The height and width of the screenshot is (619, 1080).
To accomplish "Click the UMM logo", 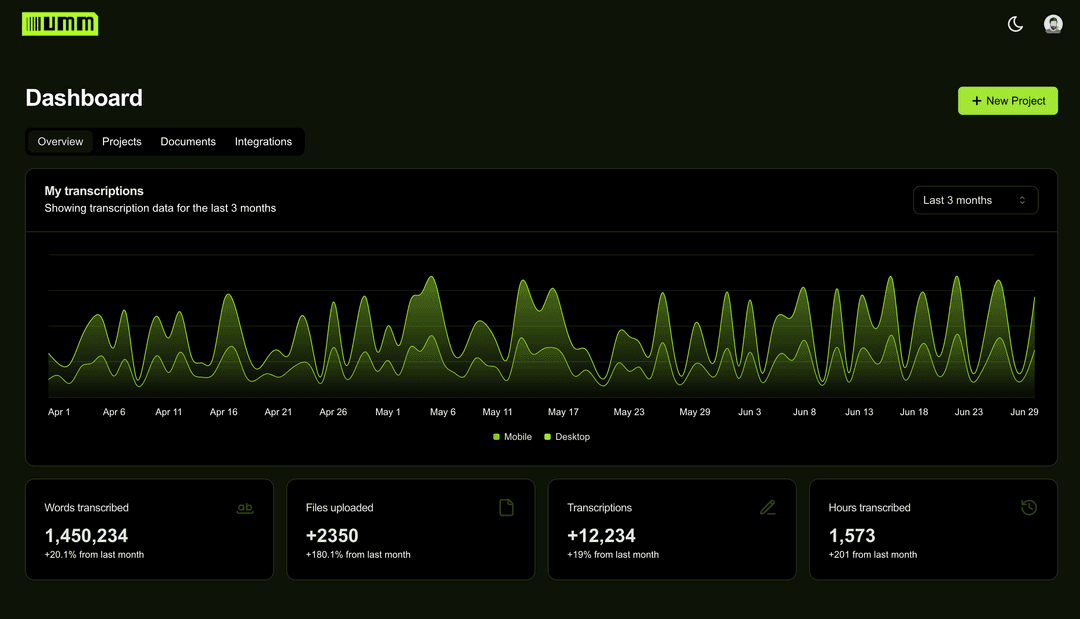I will (60, 23).
